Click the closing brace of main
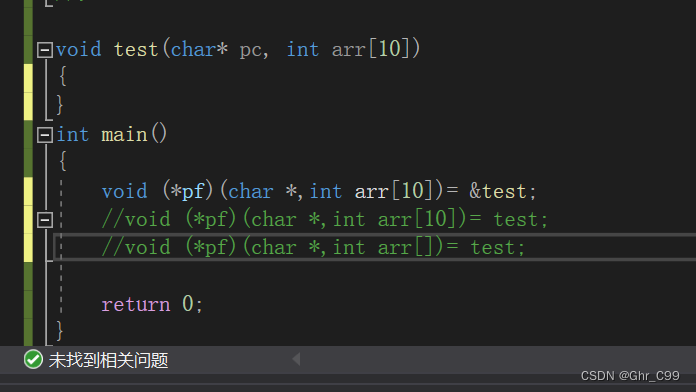 pos(60,331)
